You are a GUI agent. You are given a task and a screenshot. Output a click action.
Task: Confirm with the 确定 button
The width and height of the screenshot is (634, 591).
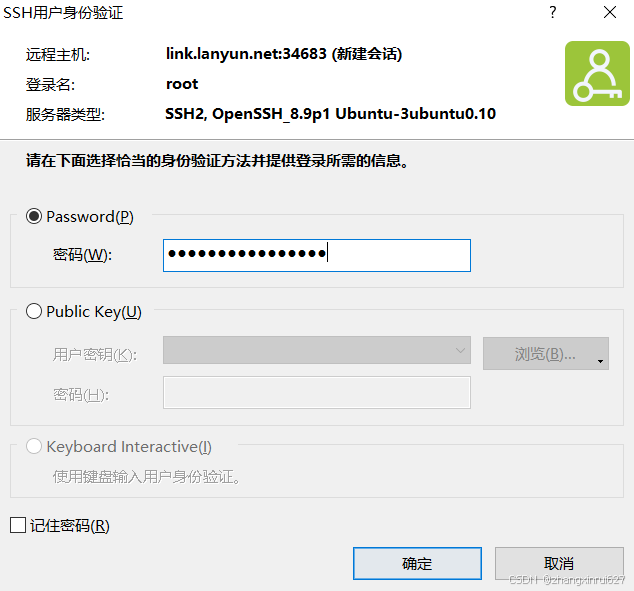point(417,564)
